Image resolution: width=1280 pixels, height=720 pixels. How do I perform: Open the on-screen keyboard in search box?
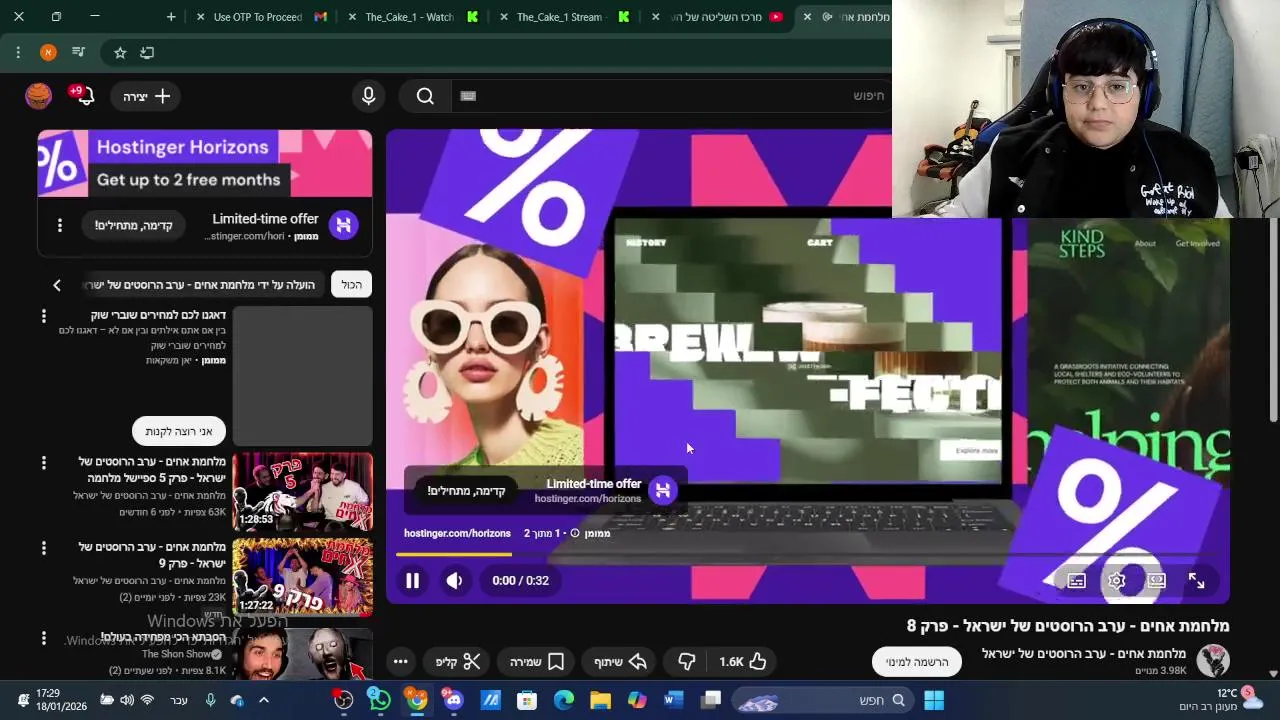point(468,96)
